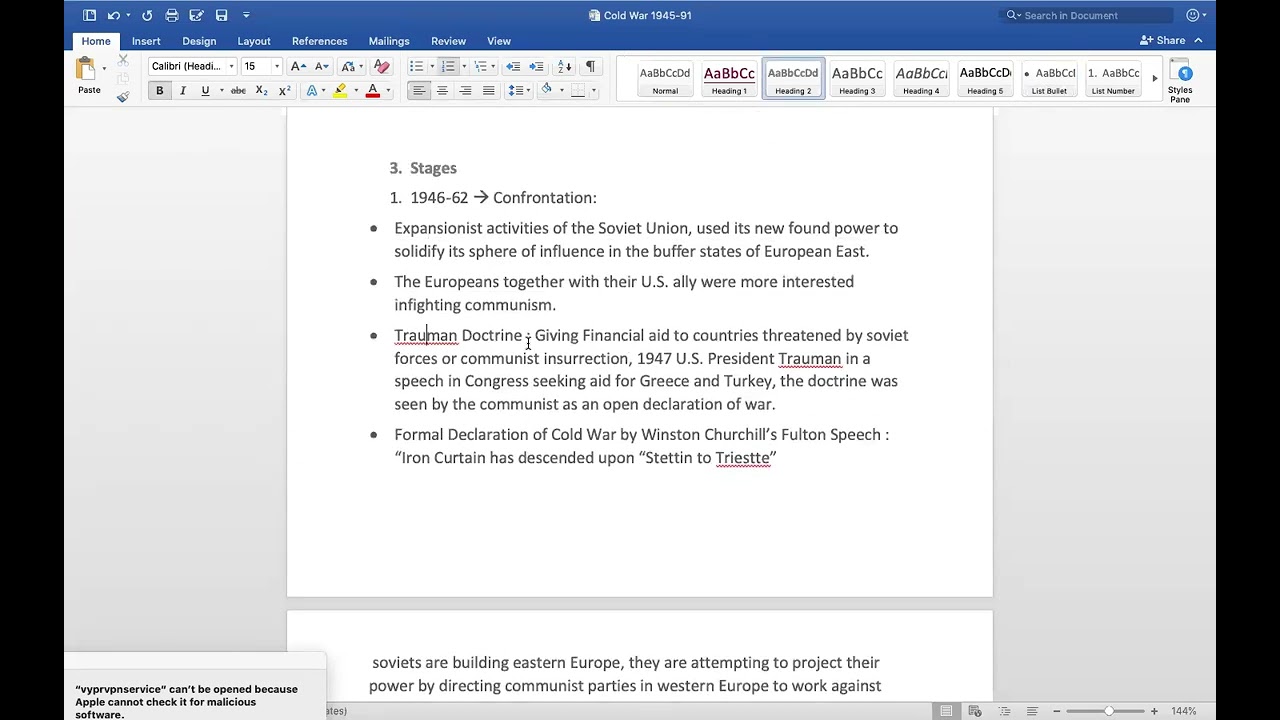Increase the paragraph indent
Viewport: 1280px width, 720px height.
537,66
